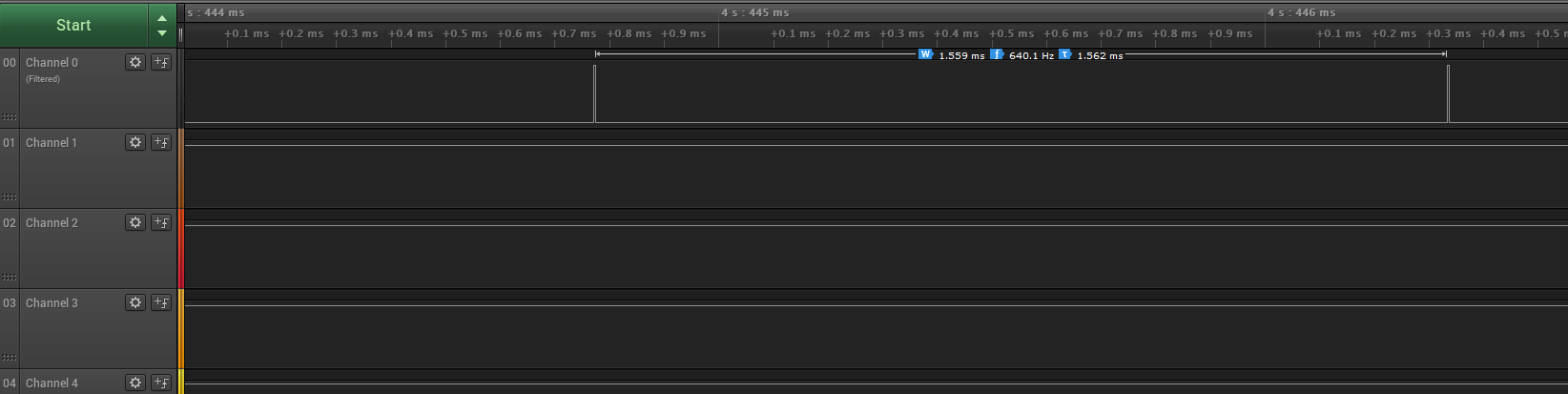Click the Start capture button

click(73, 26)
